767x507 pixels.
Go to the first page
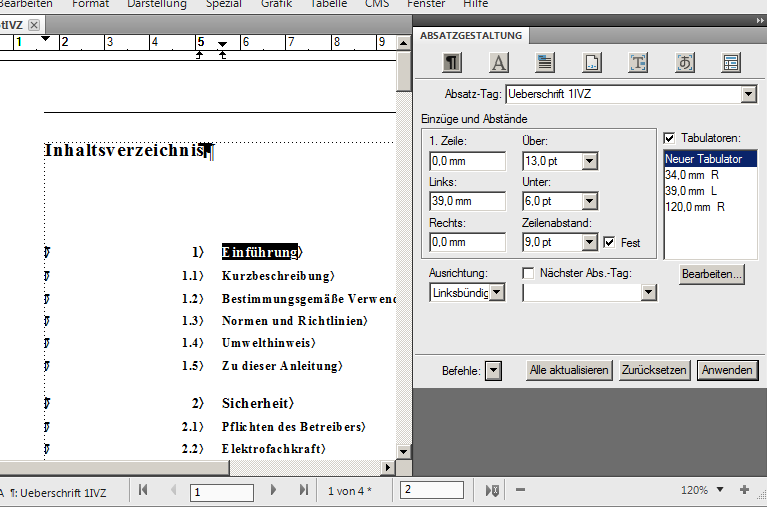(x=143, y=490)
